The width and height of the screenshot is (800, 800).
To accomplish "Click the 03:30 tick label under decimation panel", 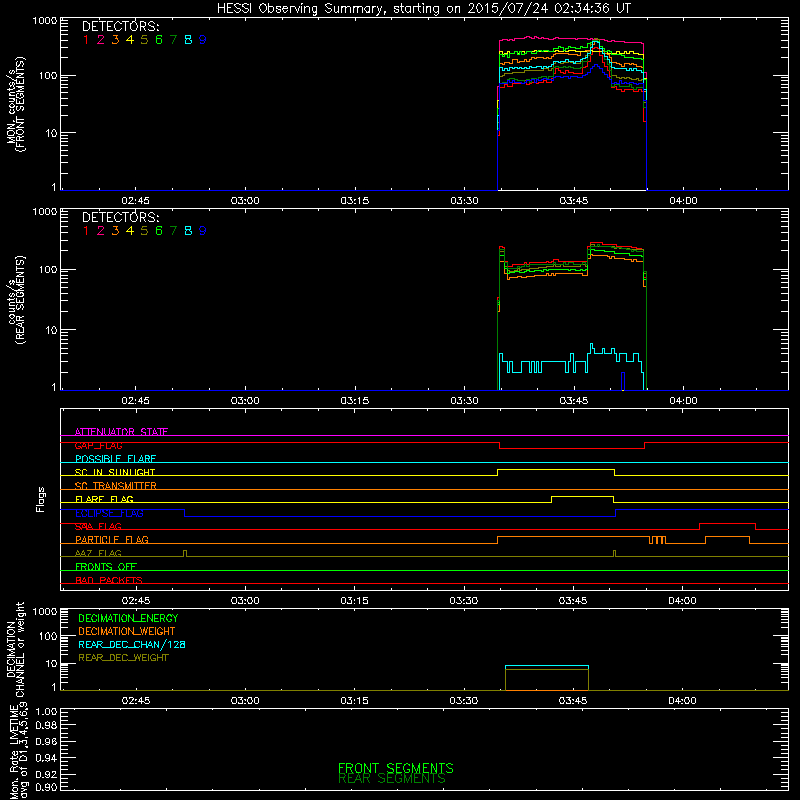I will point(464,701).
